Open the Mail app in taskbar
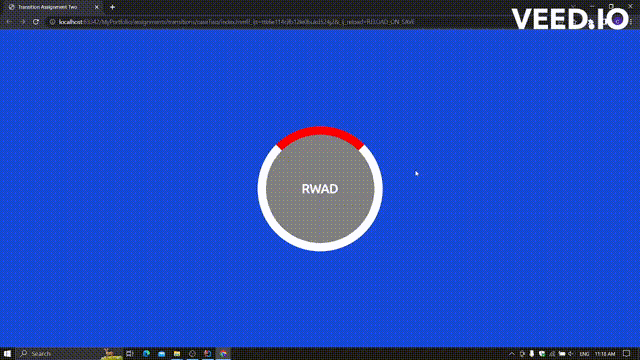 (x=161, y=353)
